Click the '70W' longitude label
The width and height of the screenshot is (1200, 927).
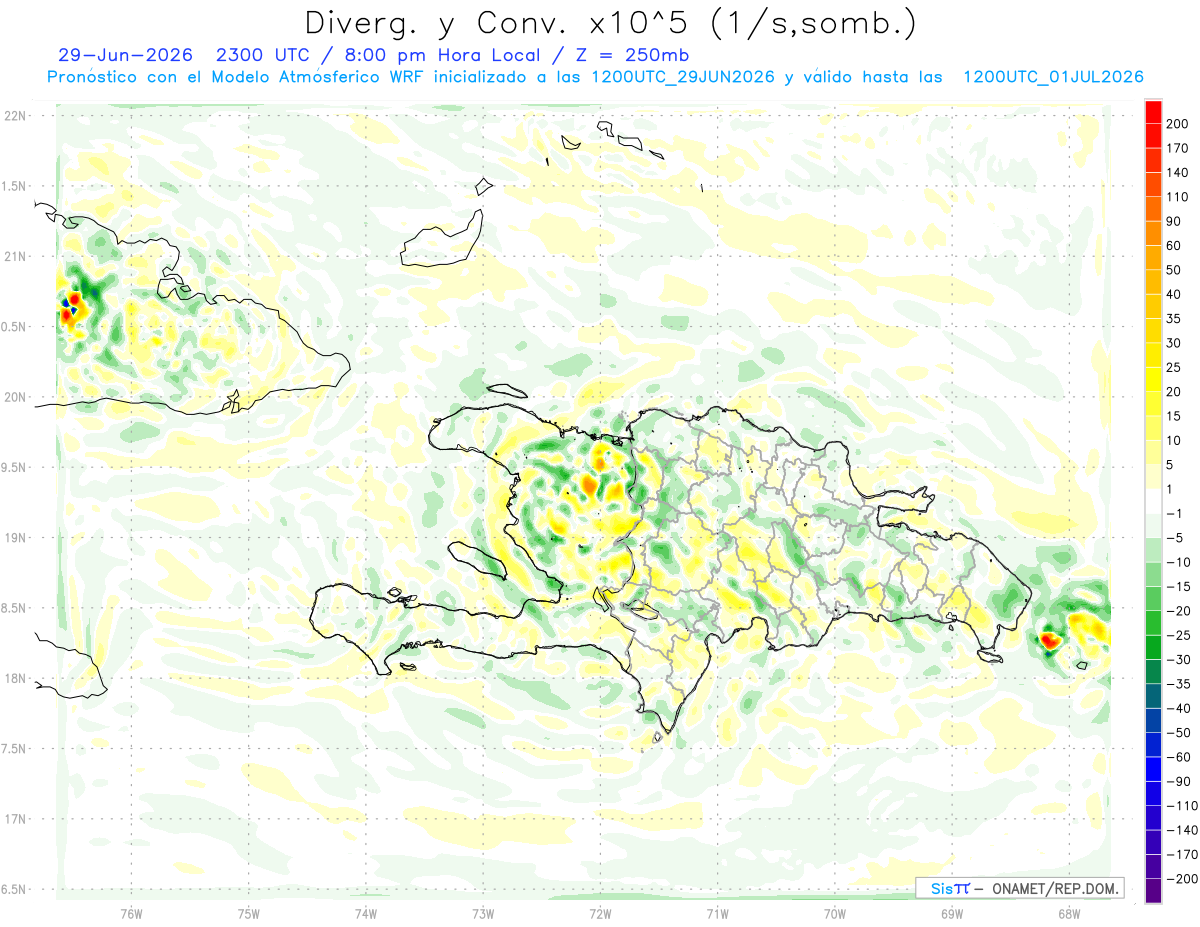point(834,912)
